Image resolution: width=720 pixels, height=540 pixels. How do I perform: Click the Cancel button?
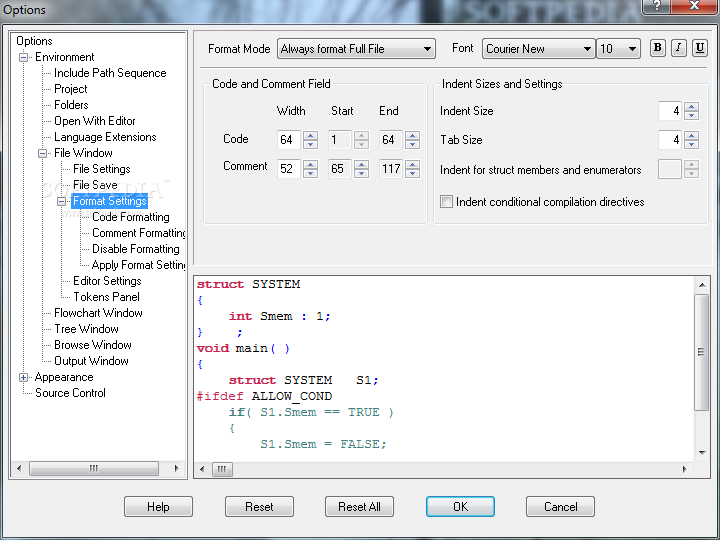coord(561,506)
